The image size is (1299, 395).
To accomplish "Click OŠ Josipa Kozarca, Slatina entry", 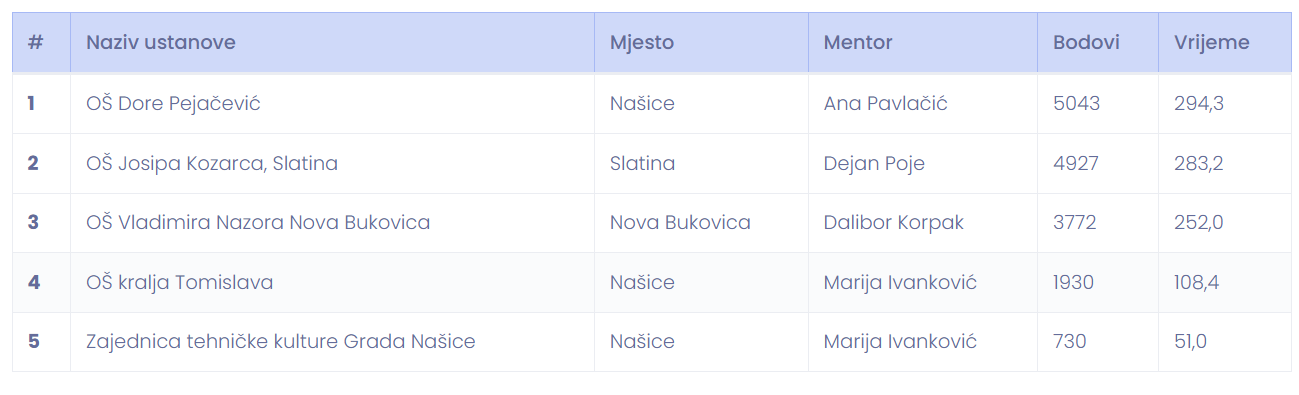I will tap(212, 163).
